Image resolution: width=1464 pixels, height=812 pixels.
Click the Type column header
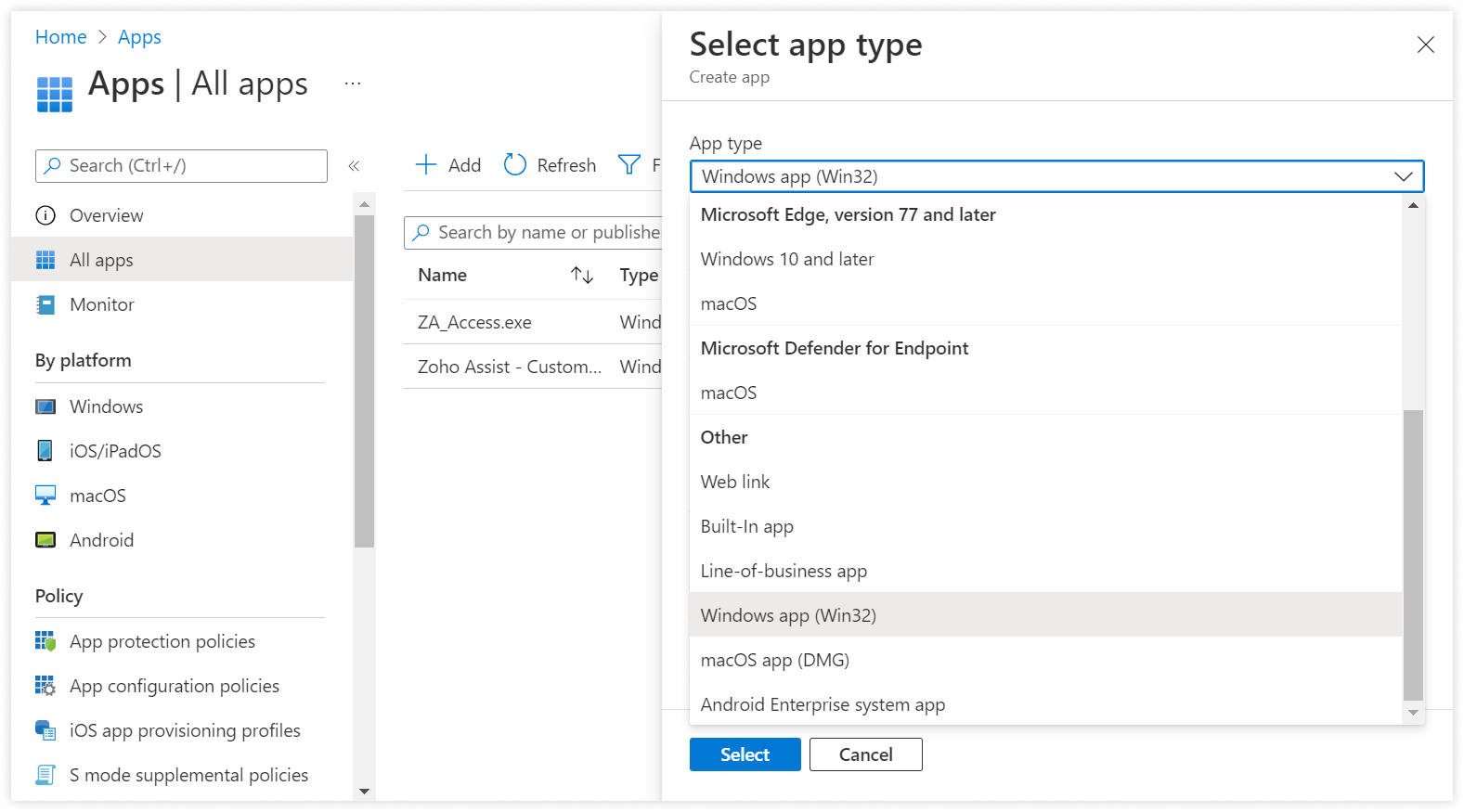point(639,276)
